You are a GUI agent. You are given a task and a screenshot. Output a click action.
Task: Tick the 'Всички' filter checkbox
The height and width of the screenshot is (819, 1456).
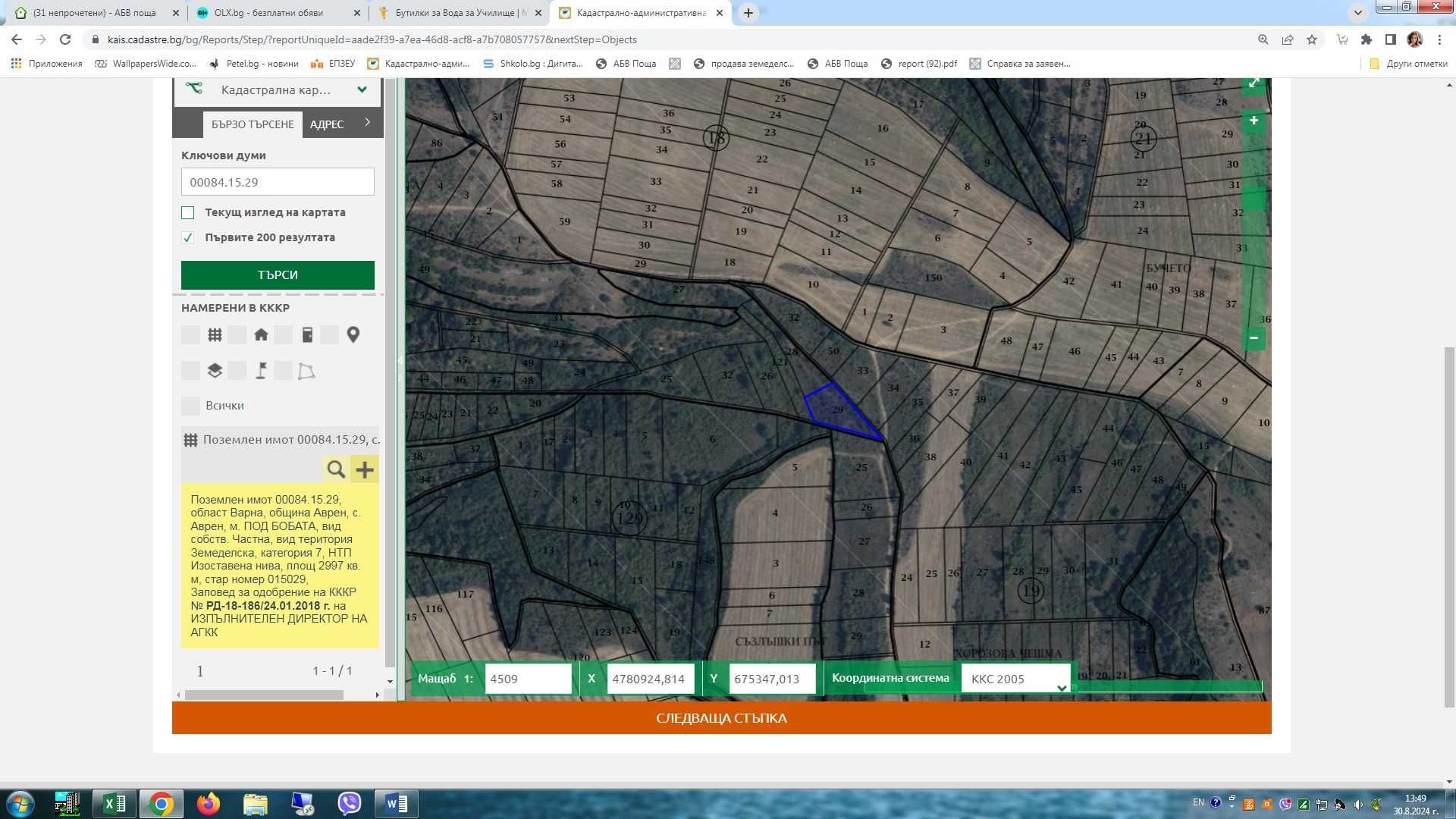190,406
